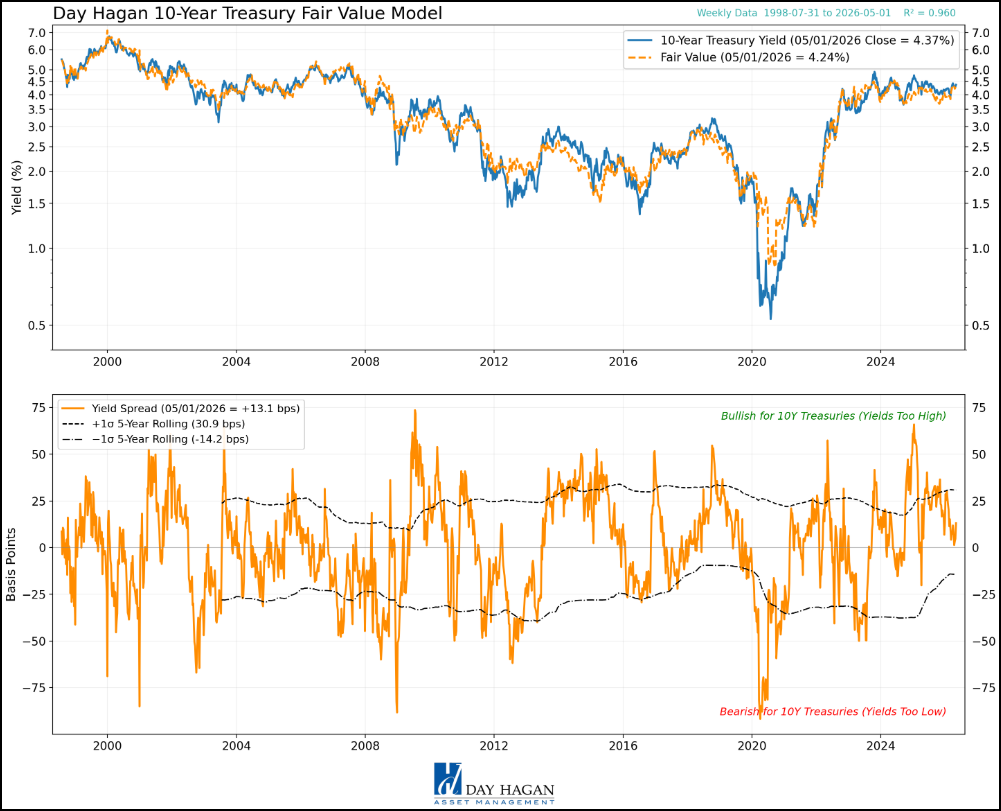Click the 'Yield (%)' axis label

point(17,187)
